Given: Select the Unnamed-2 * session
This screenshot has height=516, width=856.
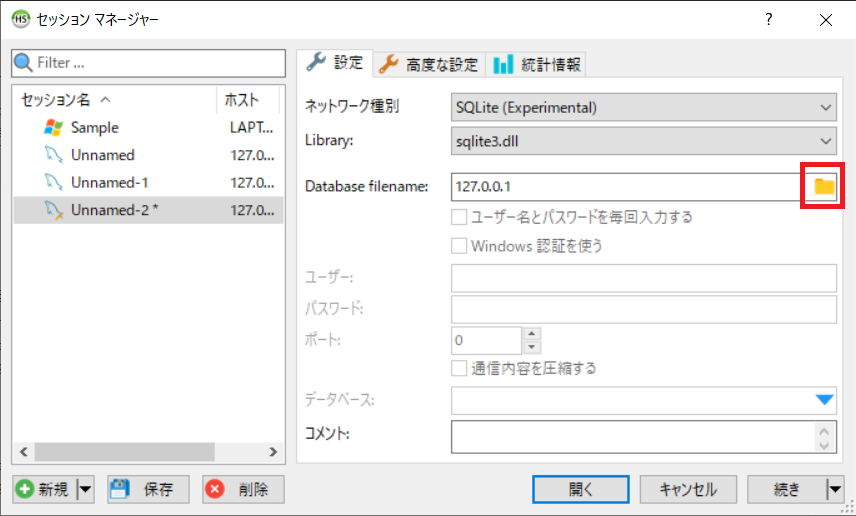Looking at the screenshot, I should [x=148, y=210].
